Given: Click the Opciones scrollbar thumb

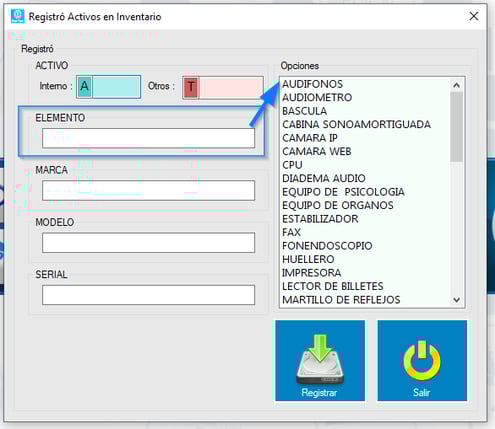Looking at the screenshot, I should 456,127.
